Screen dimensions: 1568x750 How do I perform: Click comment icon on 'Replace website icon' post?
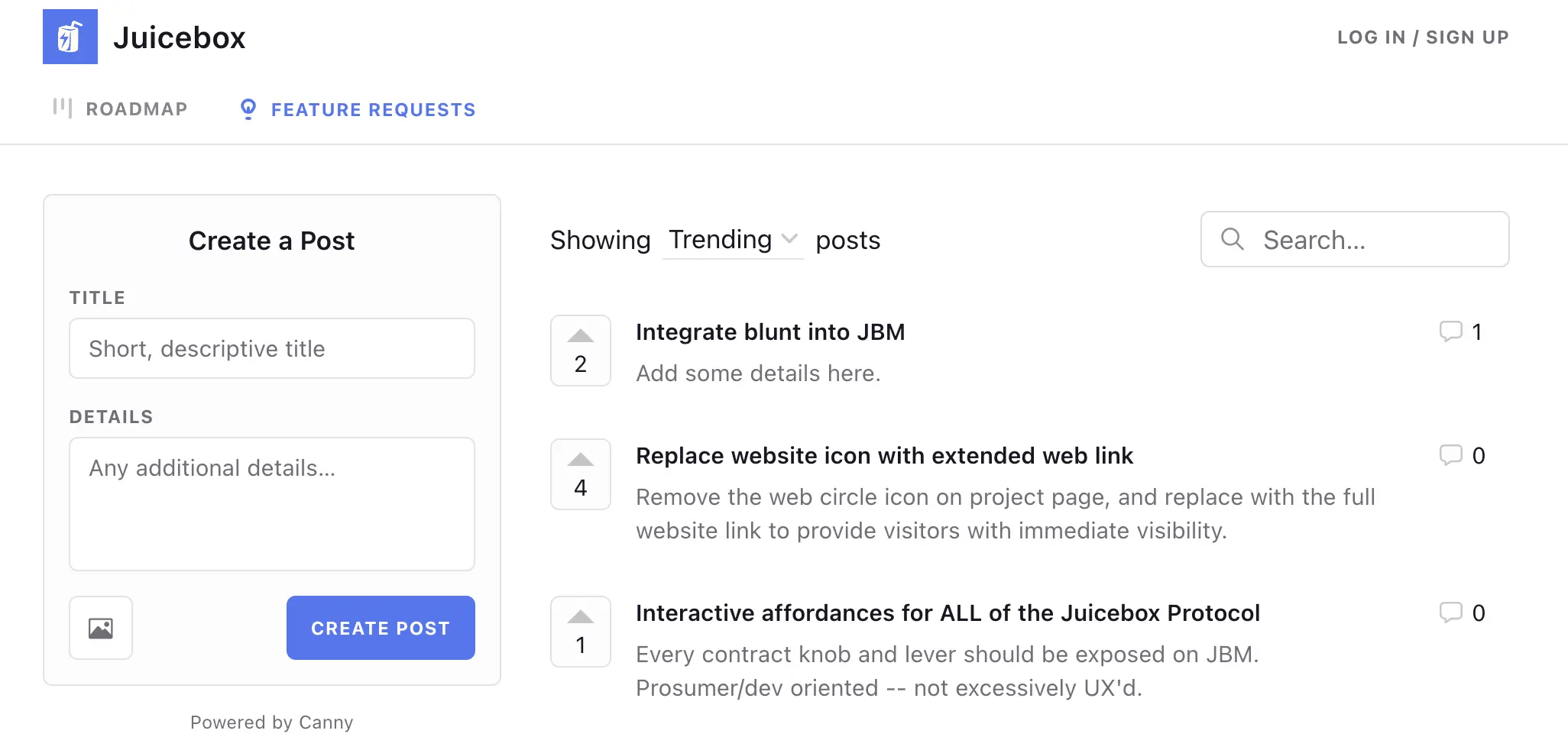pyautogui.click(x=1450, y=455)
